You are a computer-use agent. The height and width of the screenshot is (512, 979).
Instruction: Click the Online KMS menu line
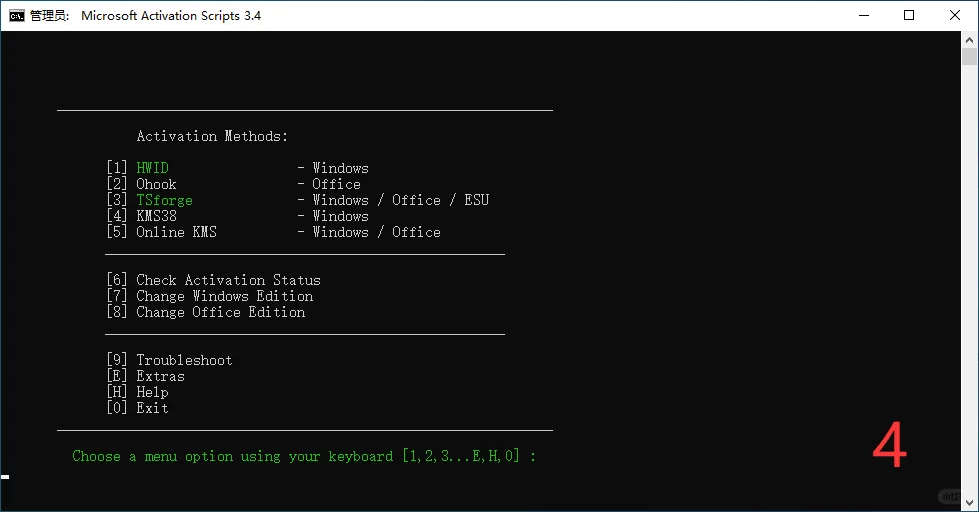point(176,232)
